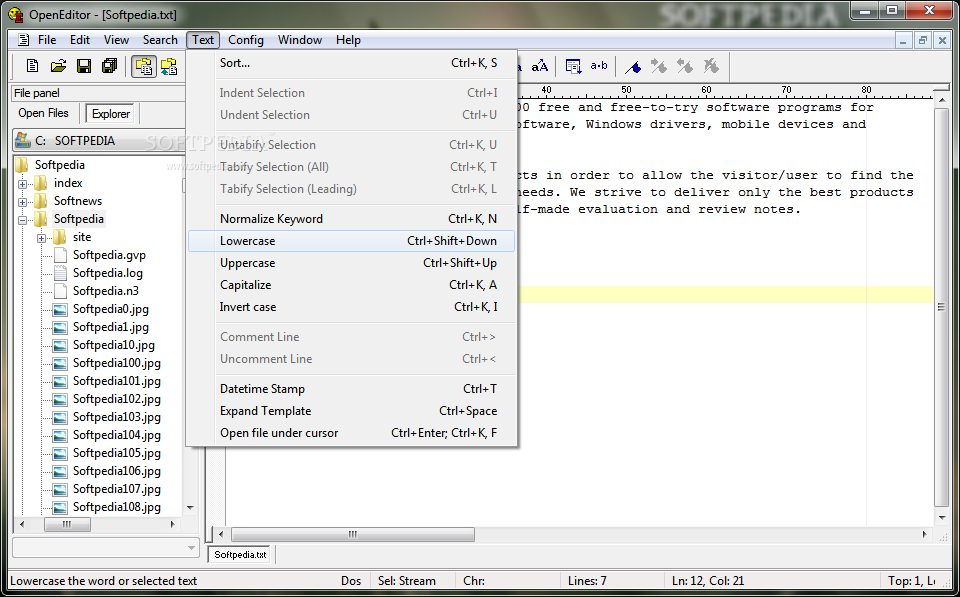Toggle the a·b show whitespace icon

[x=599, y=66]
